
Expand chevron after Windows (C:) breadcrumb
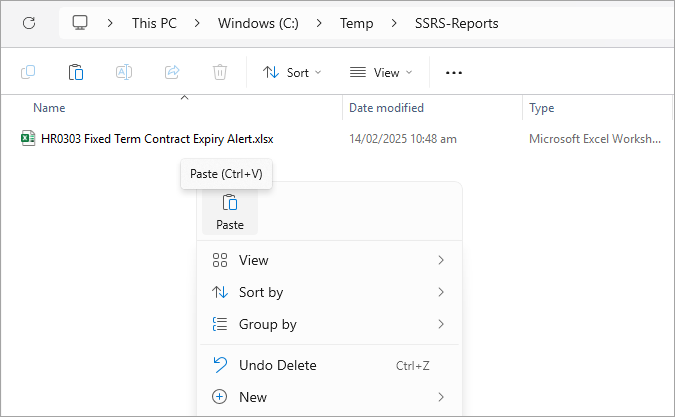click(319, 23)
